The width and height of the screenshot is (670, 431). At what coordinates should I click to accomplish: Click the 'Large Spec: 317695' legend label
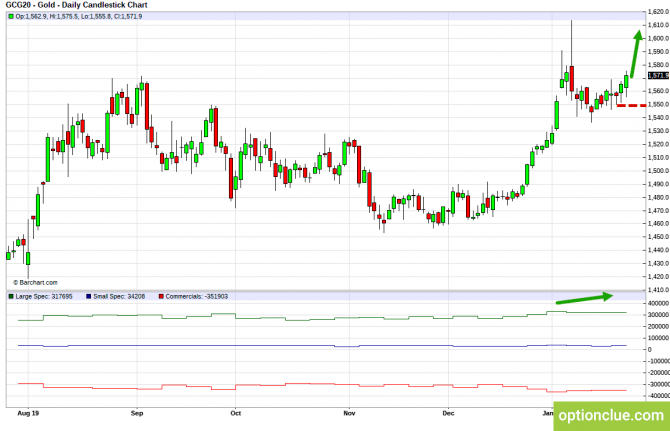click(x=44, y=296)
